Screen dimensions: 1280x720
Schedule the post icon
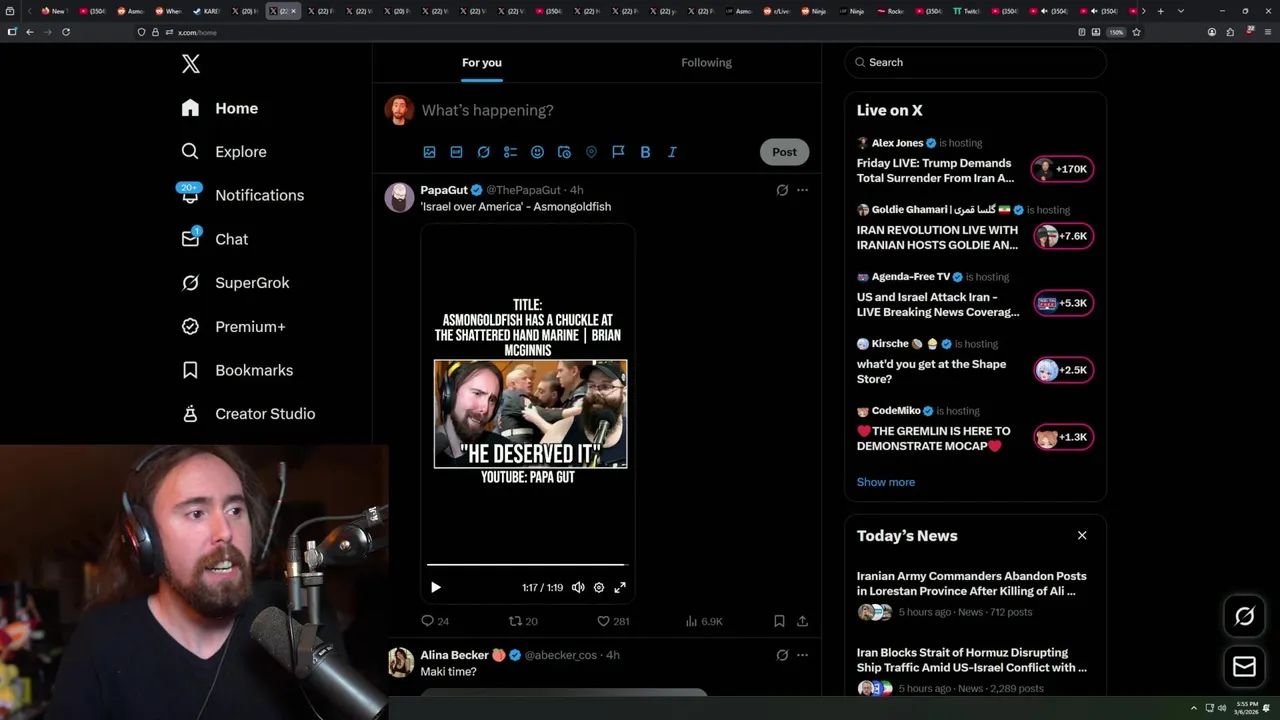click(564, 152)
